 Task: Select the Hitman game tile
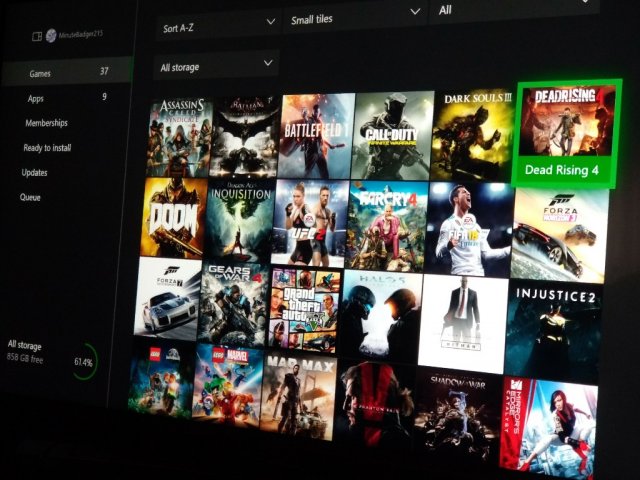tap(462, 324)
